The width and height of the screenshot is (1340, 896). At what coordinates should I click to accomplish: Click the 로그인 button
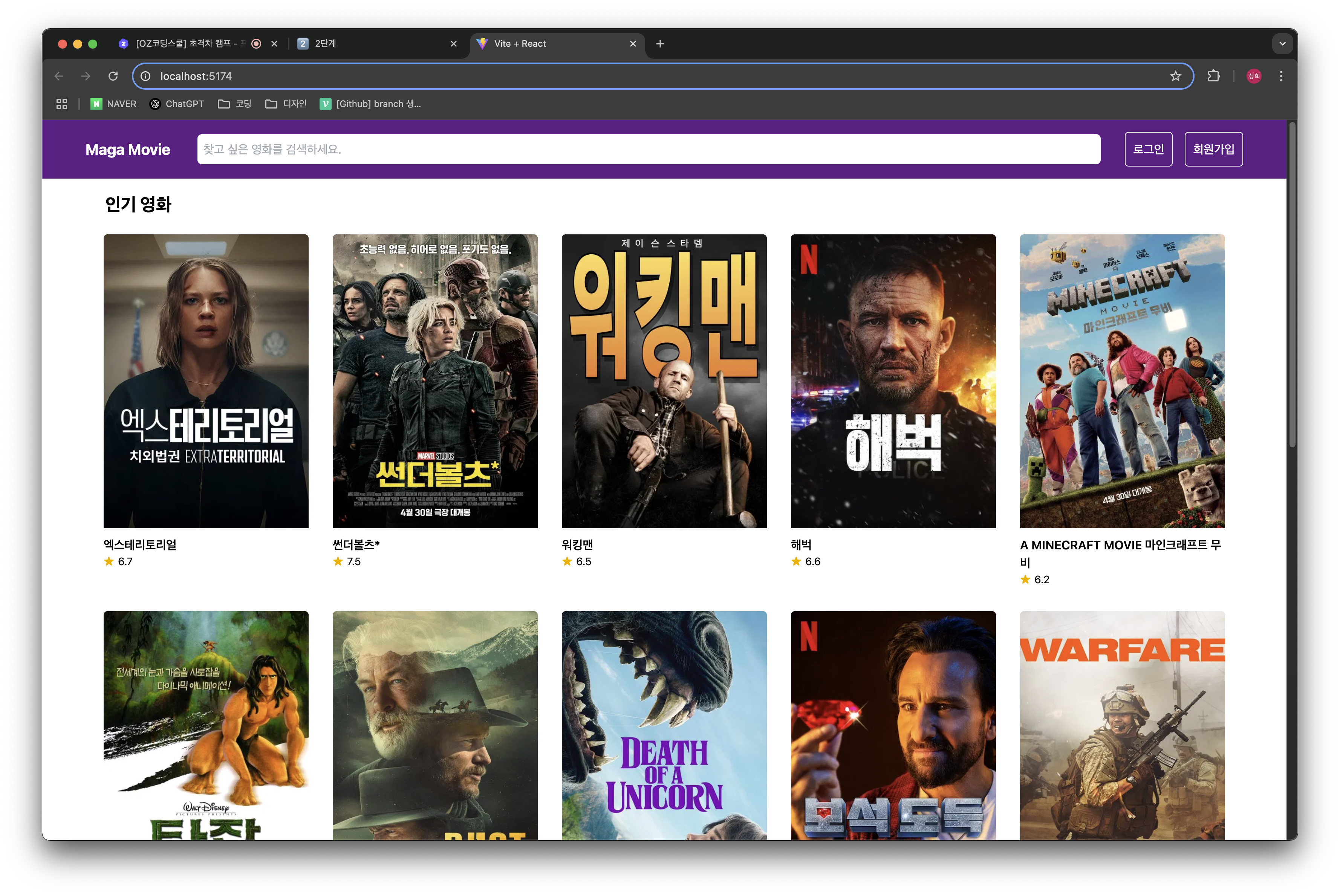point(1148,149)
